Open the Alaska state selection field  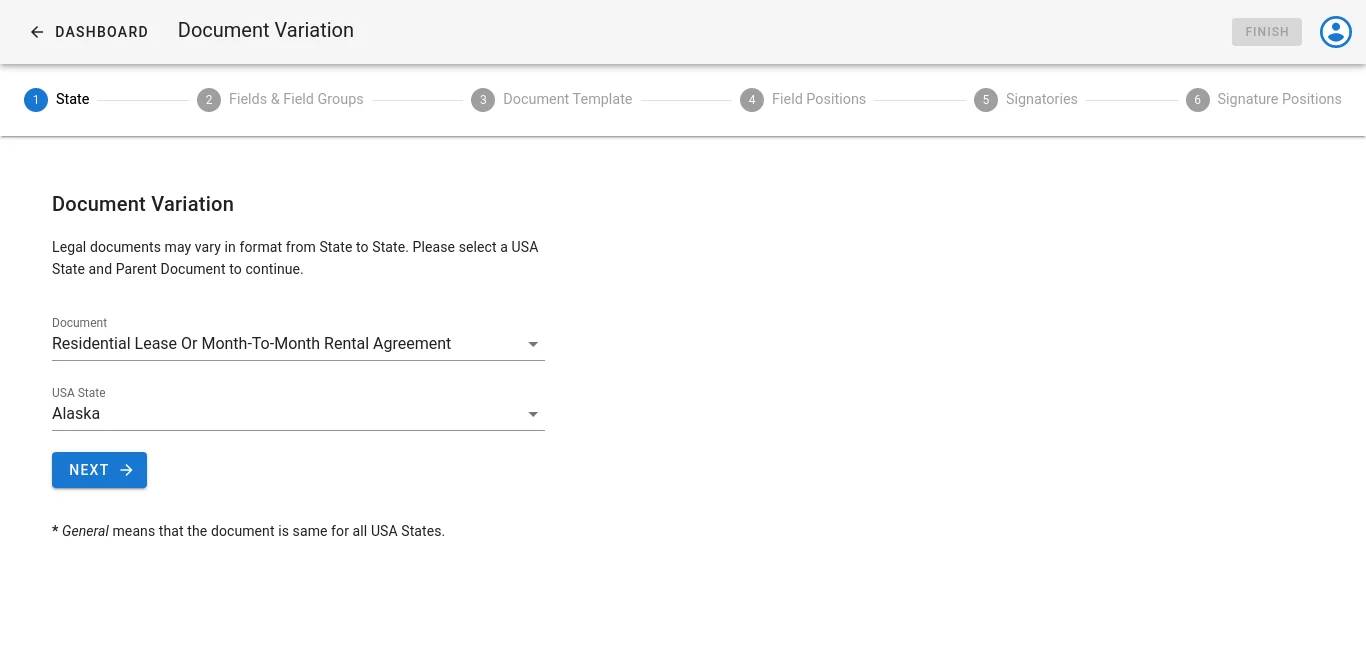coord(298,413)
